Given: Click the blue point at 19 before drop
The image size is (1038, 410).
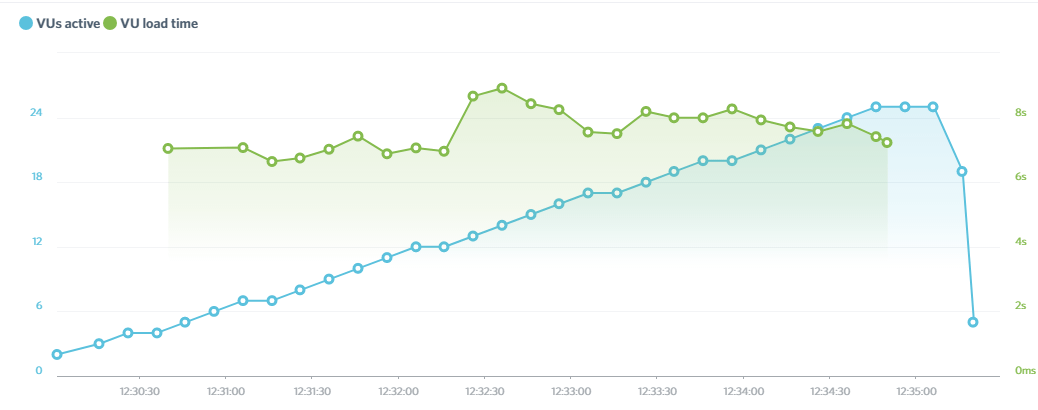Looking at the screenshot, I should tap(962, 172).
